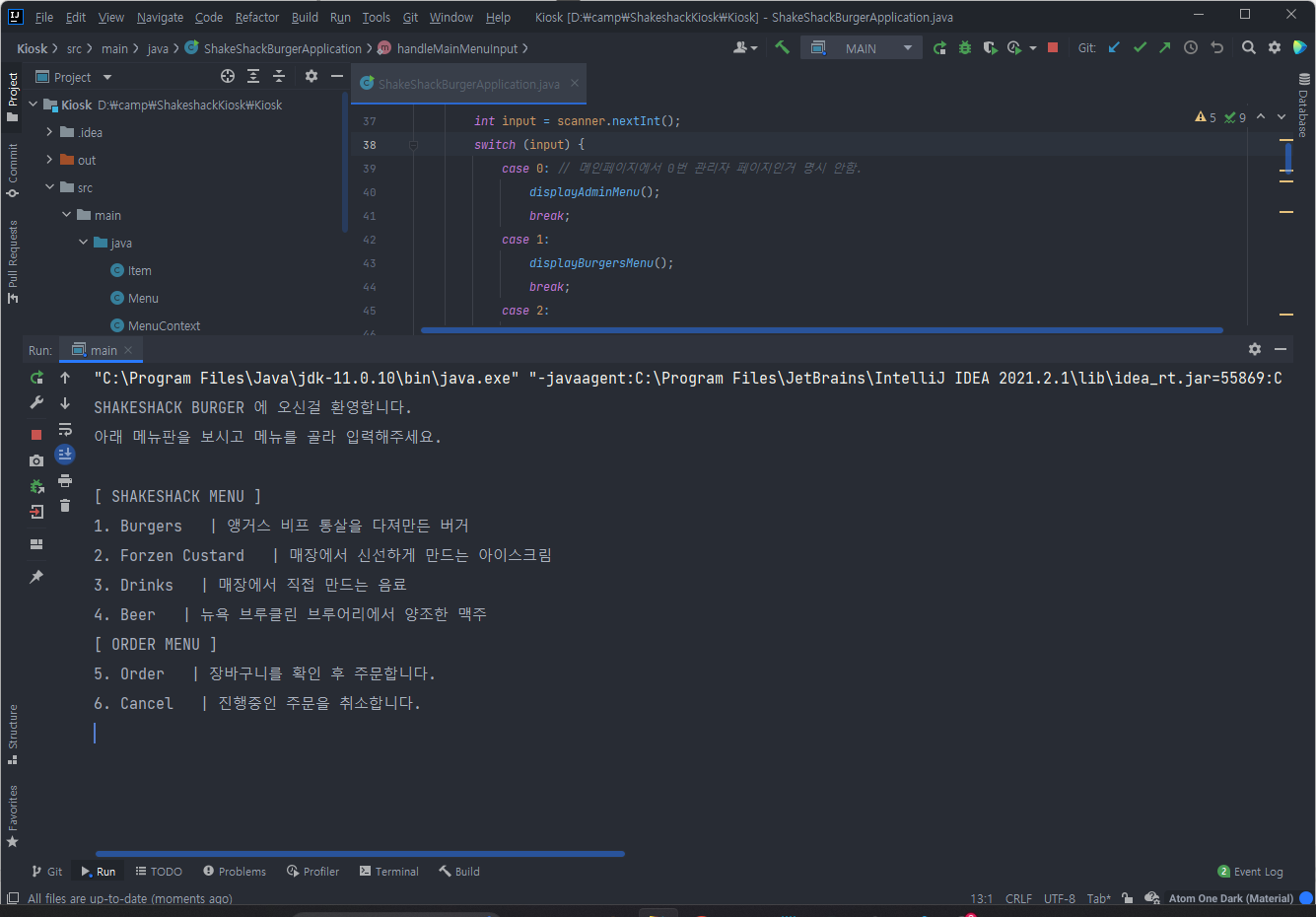Click the camera Dump Threads icon
The width and height of the screenshot is (1316, 917).
[36, 460]
